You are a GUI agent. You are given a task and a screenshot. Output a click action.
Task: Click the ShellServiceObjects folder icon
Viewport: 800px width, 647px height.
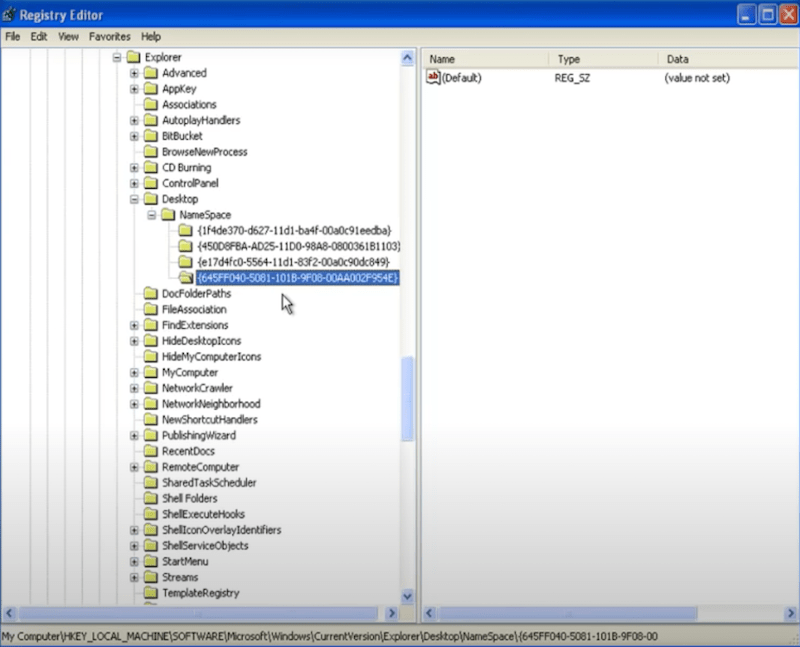click(151, 545)
